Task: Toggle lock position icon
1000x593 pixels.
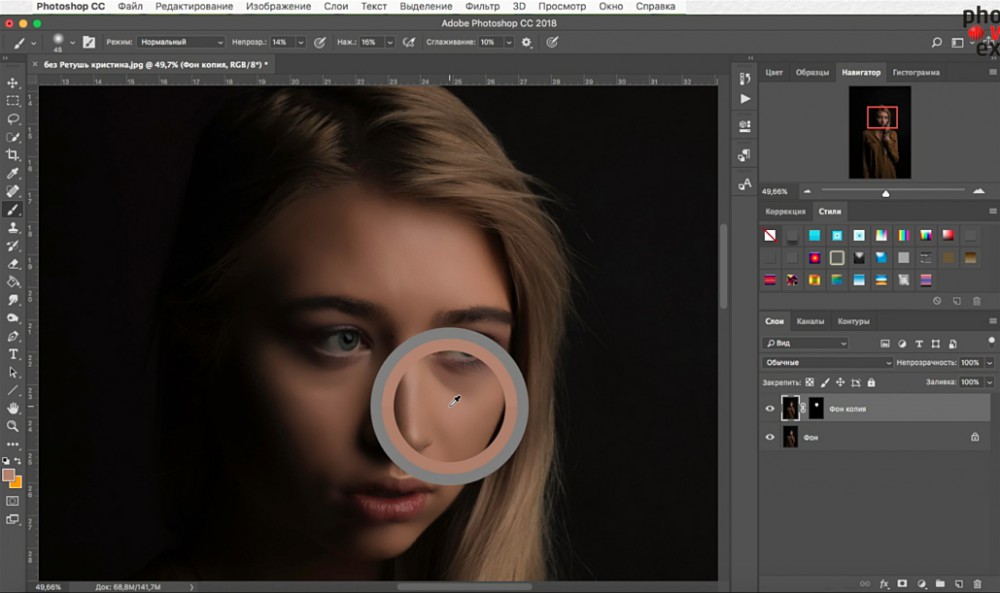Action: (x=840, y=383)
